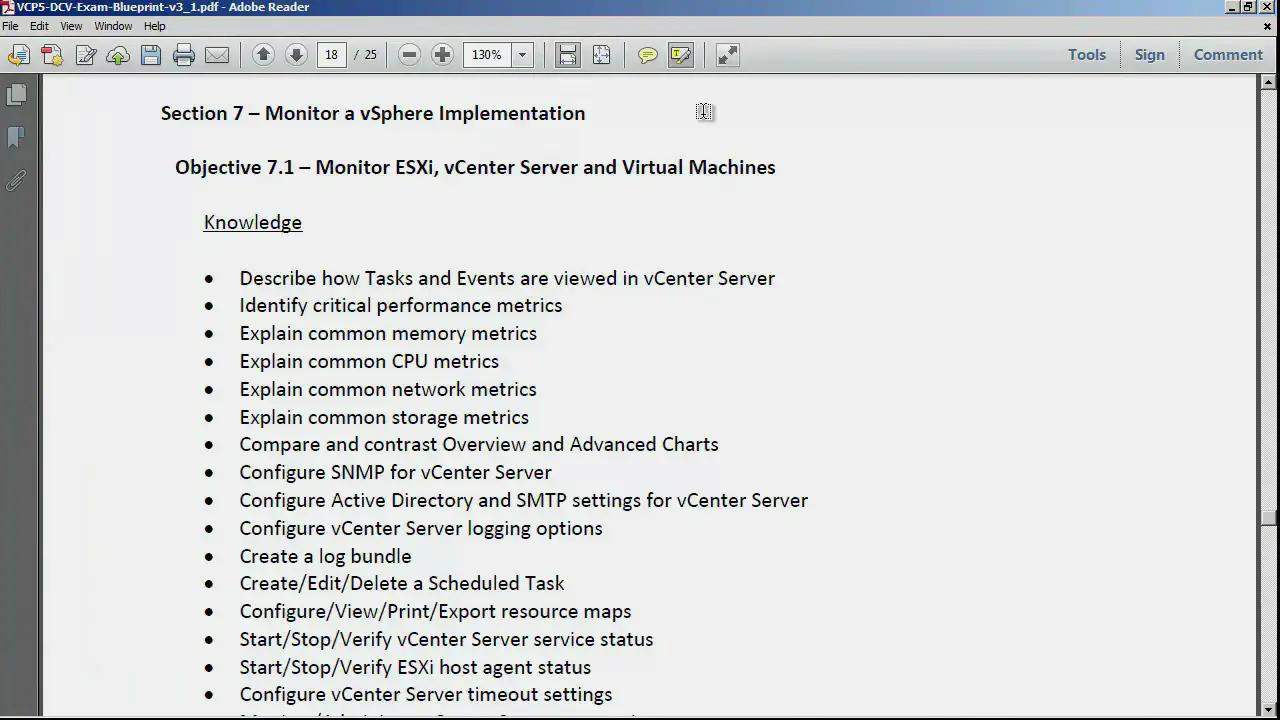Open the Edit menu

(39, 26)
